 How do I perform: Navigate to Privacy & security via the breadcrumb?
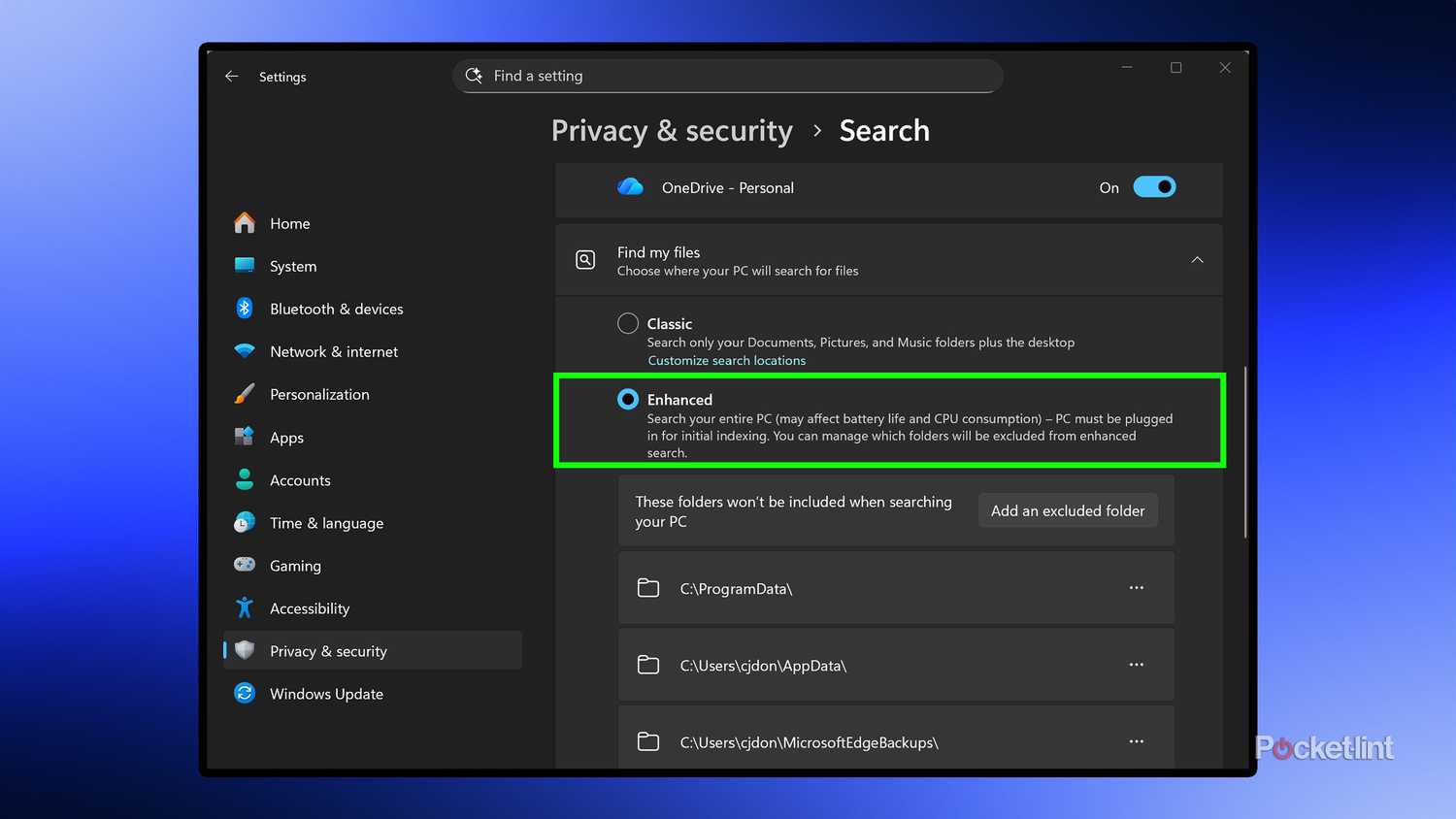tap(672, 131)
